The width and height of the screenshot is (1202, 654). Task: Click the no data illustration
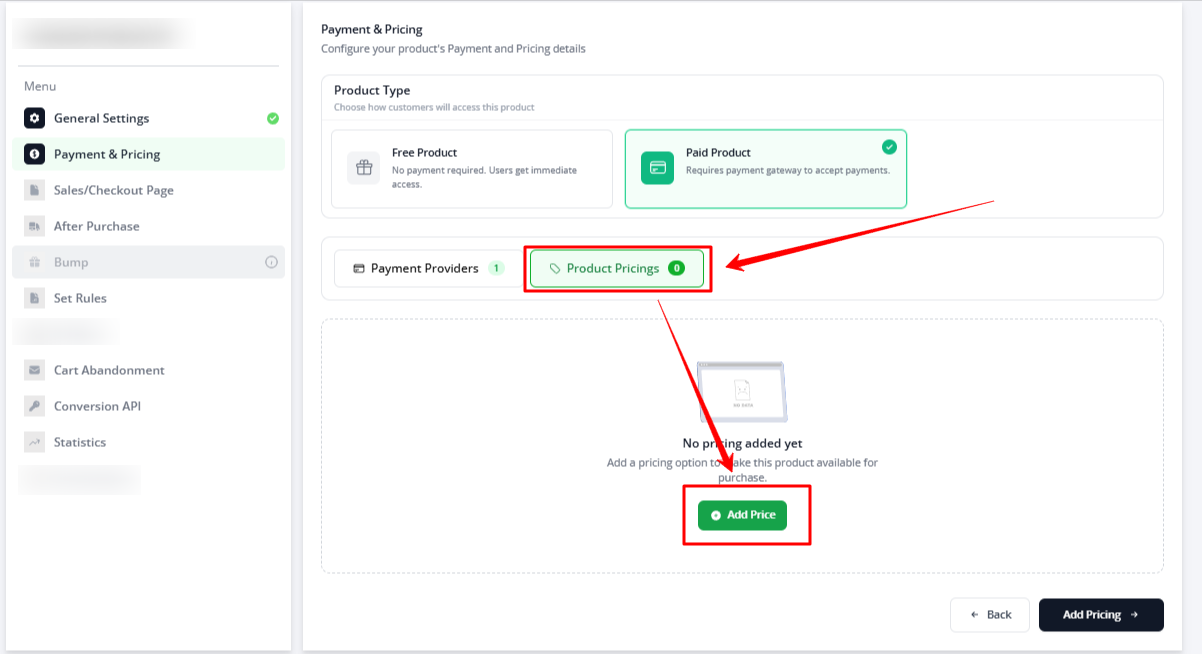tap(742, 392)
